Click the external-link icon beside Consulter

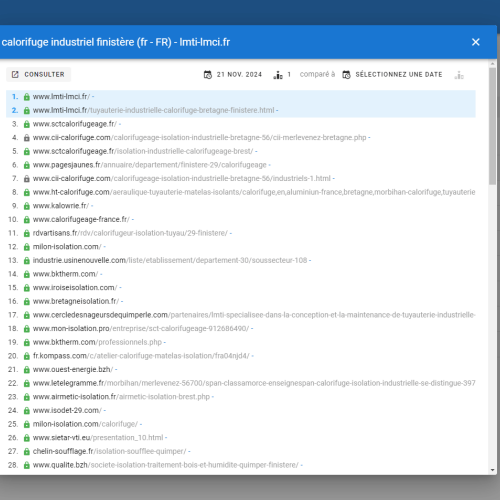point(15,74)
